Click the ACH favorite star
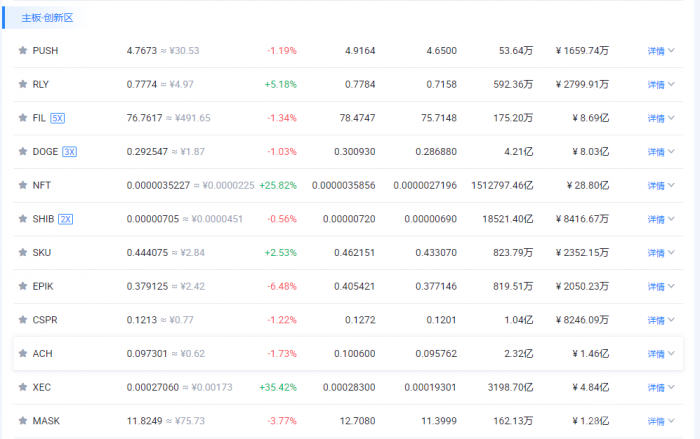The height and width of the screenshot is (439, 700). (23, 353)
